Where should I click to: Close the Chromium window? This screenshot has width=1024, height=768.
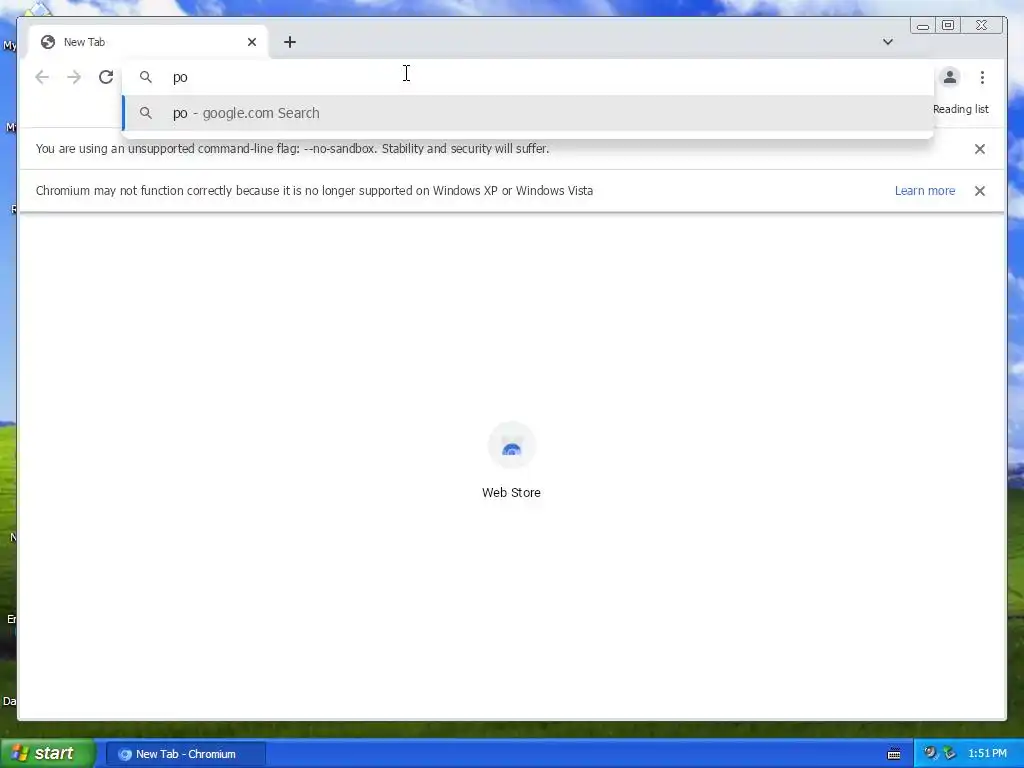(982, 25)
